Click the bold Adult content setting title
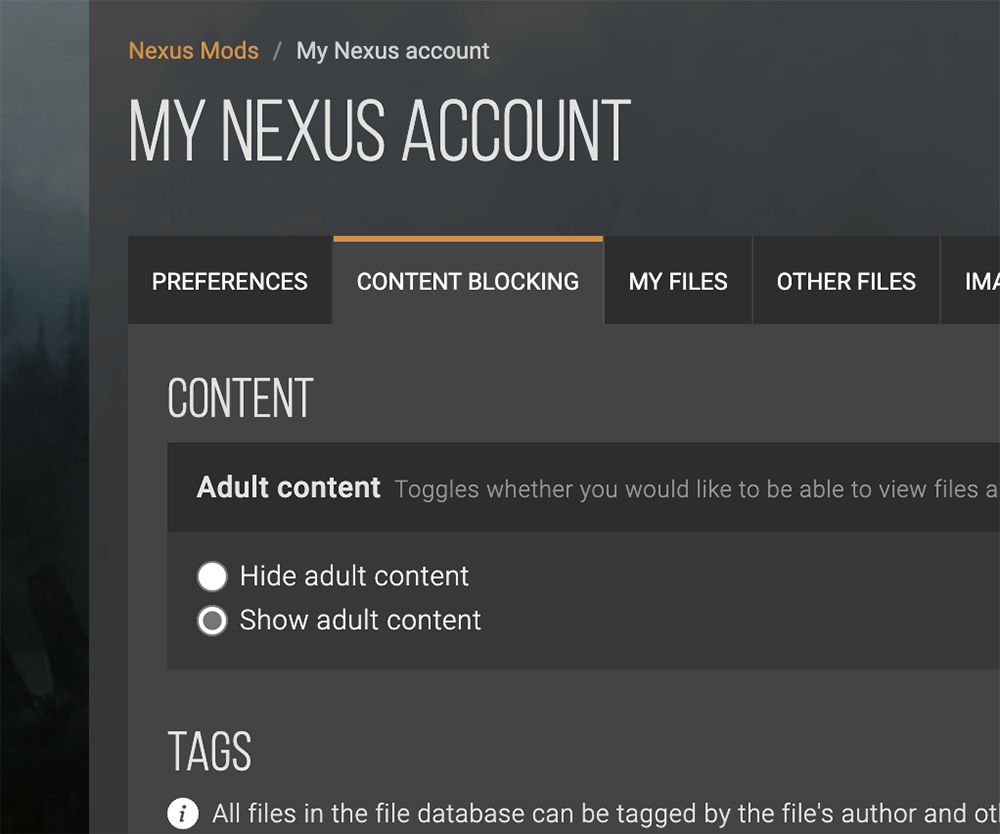The height and width of the screenshot is (834, 1000). [288, 487]
